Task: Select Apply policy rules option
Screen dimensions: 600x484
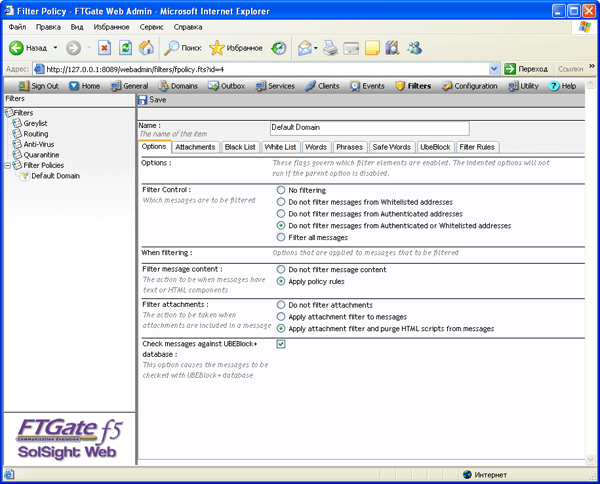Action: [281, 281]
